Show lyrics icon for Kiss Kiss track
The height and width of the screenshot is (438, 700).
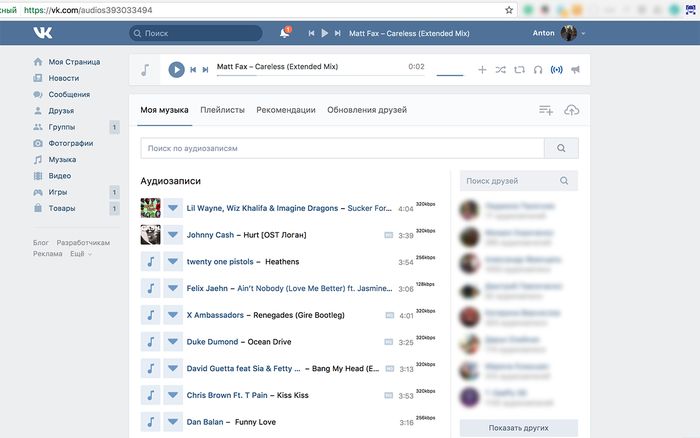coord(388,395)
